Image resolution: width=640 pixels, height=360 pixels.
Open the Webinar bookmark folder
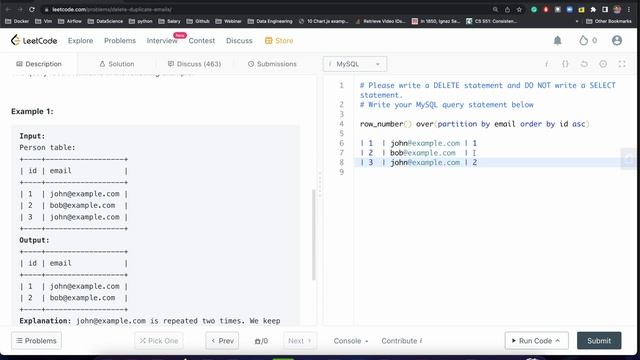tap(229, 21)
